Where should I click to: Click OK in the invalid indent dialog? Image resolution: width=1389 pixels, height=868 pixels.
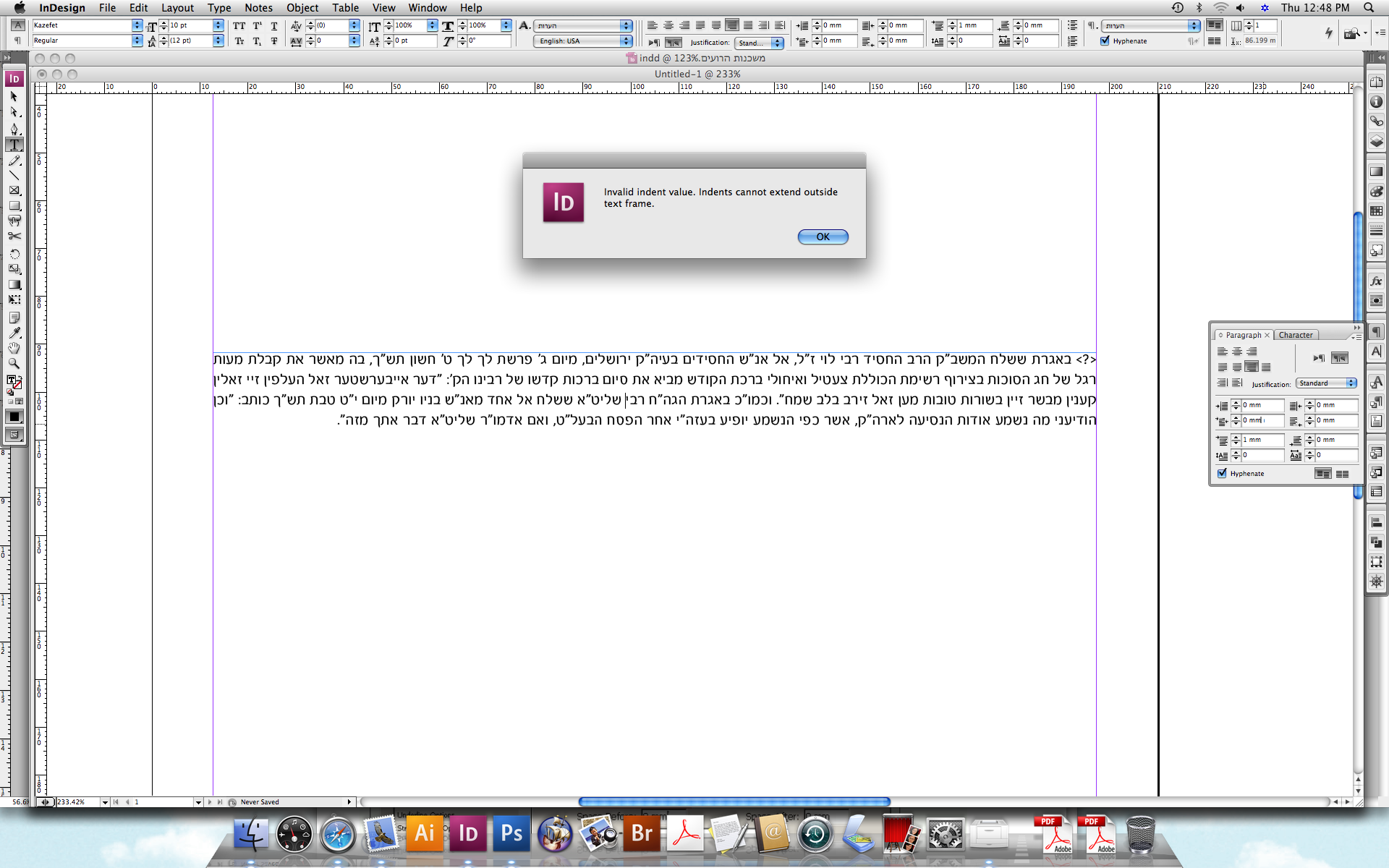(x=823, y=237)
